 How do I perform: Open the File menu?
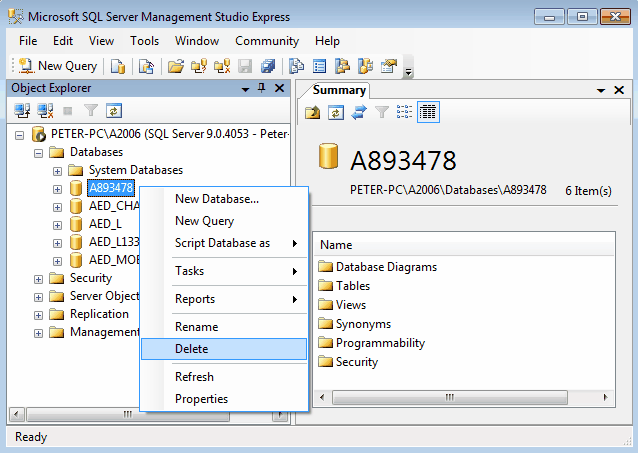click(28, 41)
